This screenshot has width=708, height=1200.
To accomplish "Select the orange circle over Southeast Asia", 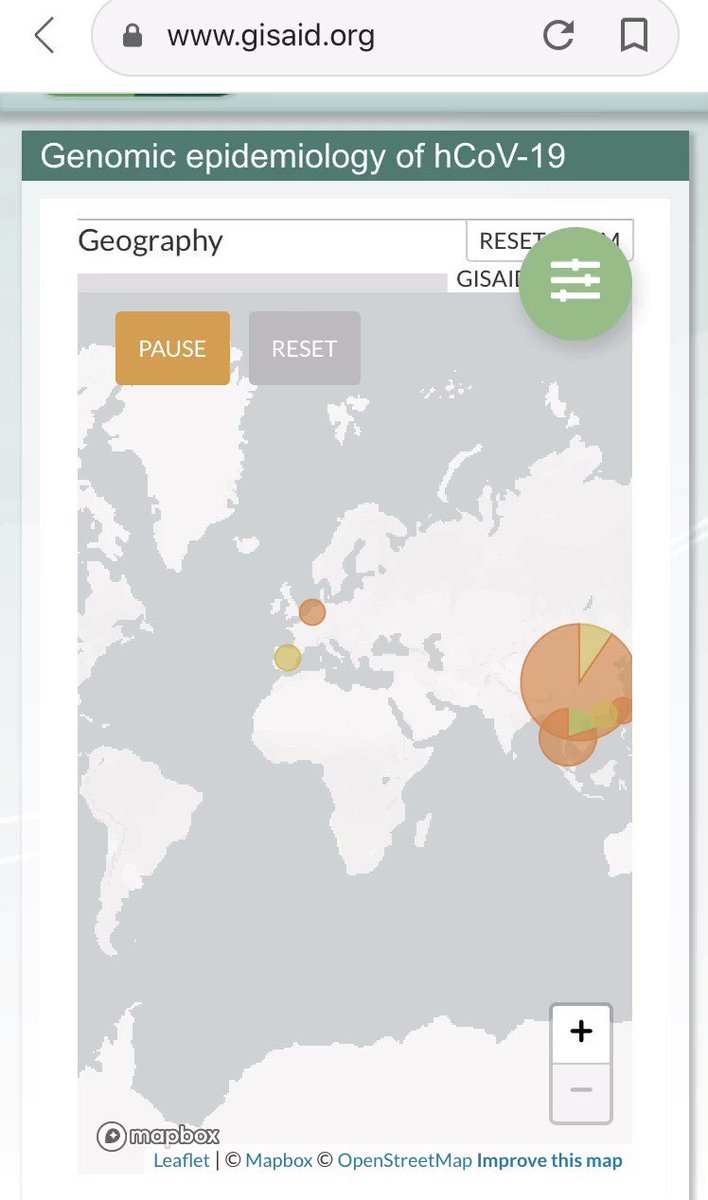I will pyautogui.click(x=568, y=737).
